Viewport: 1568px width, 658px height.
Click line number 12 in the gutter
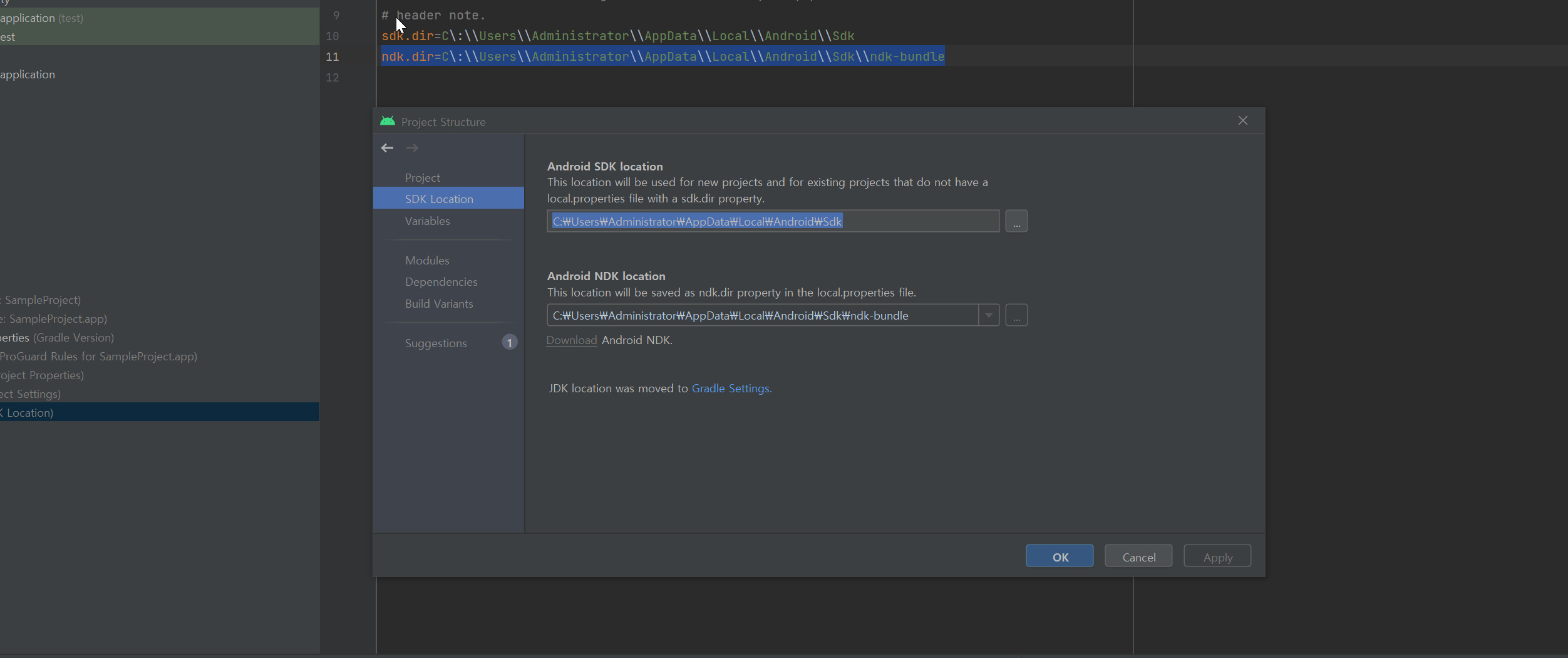click(333, 77)
